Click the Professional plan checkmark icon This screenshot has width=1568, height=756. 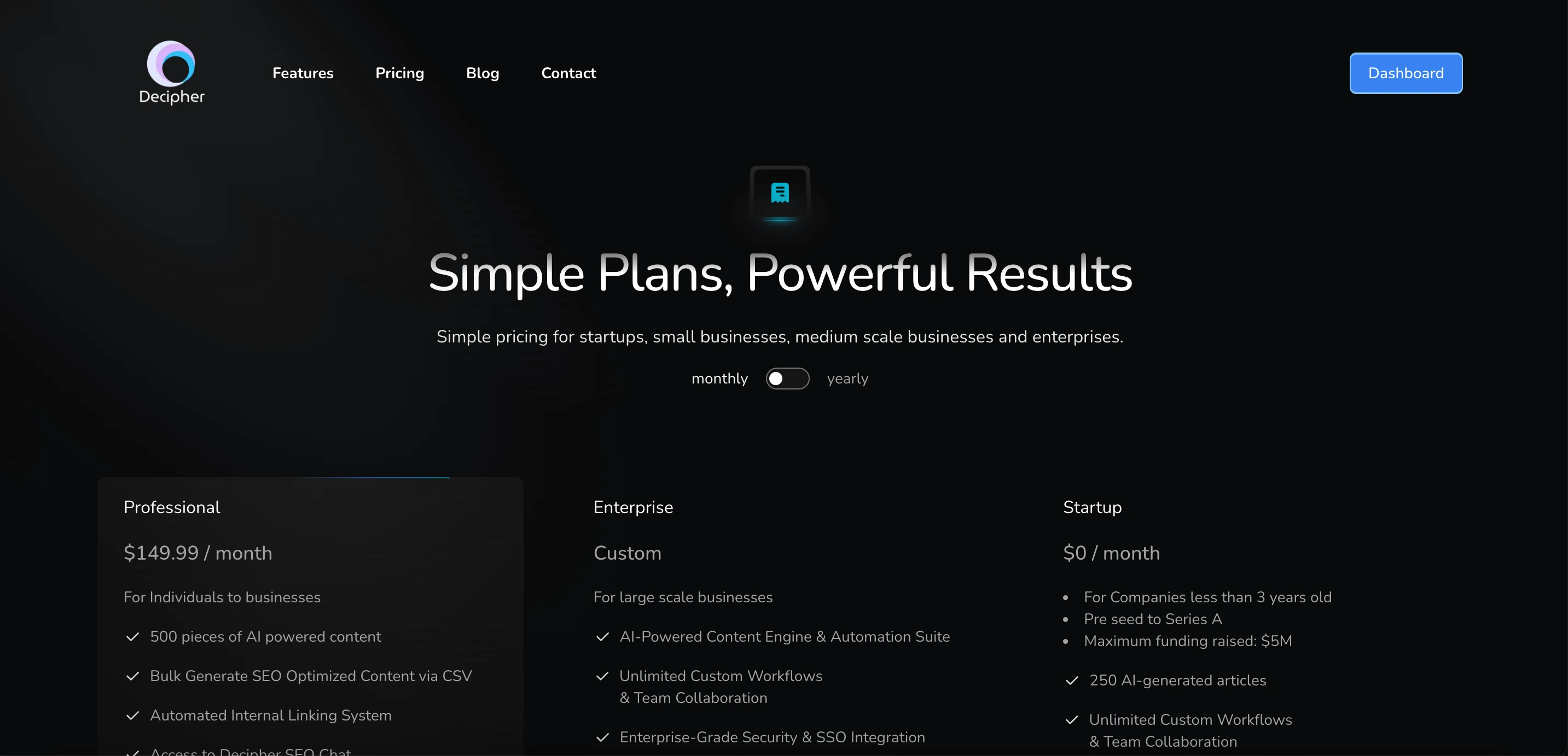coord(132,636)
